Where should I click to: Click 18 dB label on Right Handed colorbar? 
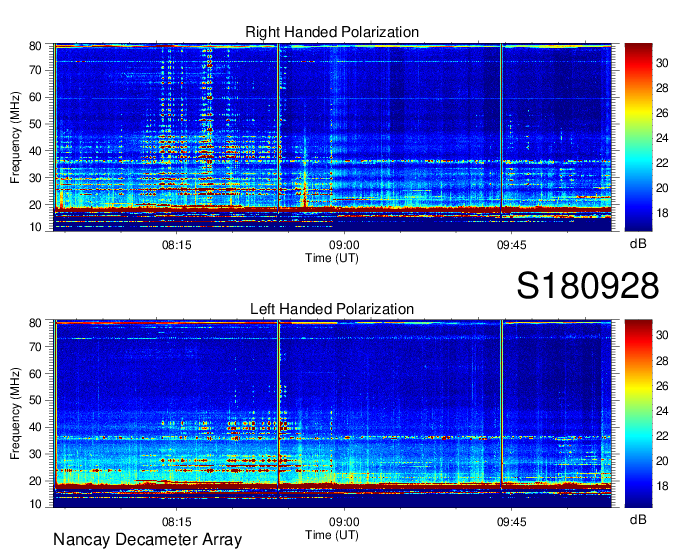point(662,213)
